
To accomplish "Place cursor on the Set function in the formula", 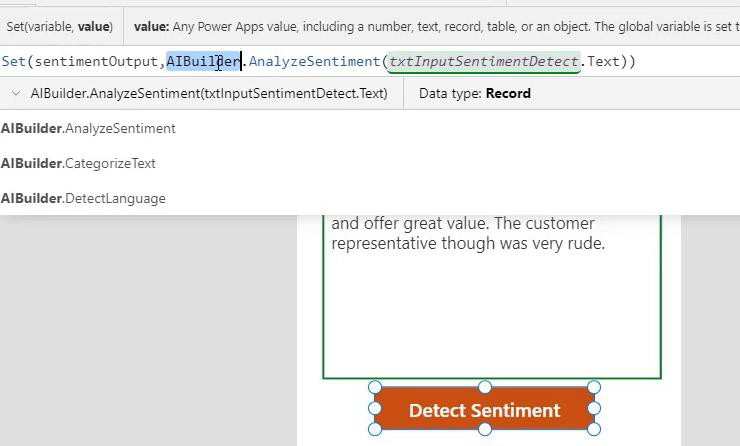I will (13, 61).
